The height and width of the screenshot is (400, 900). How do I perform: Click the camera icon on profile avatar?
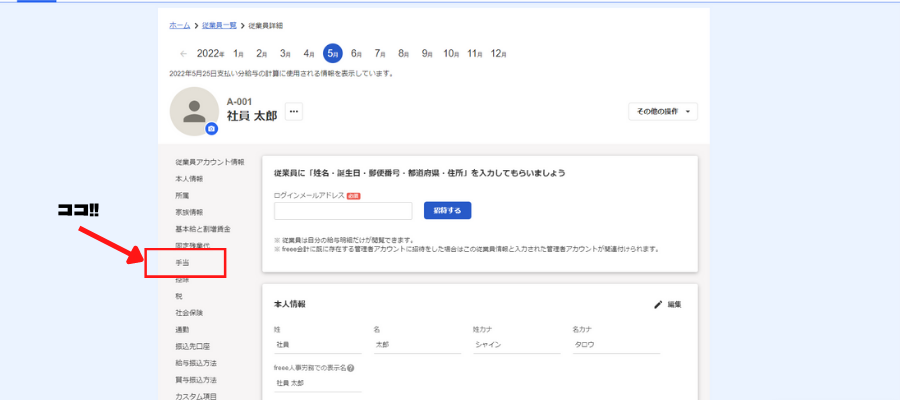[211, 129]
